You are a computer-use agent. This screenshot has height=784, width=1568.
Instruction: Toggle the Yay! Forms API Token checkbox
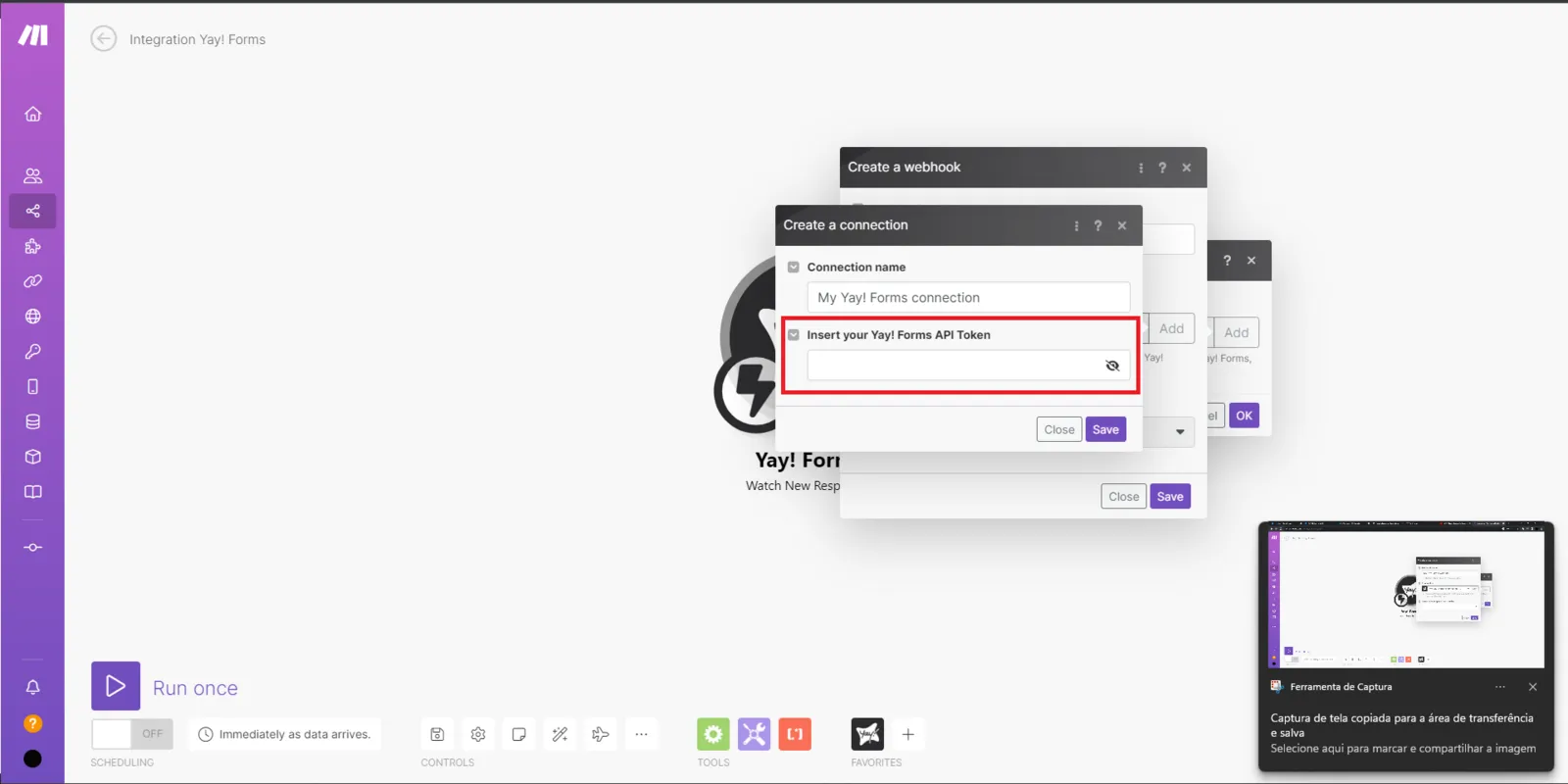pyautogui.click(x=794, y=334)
